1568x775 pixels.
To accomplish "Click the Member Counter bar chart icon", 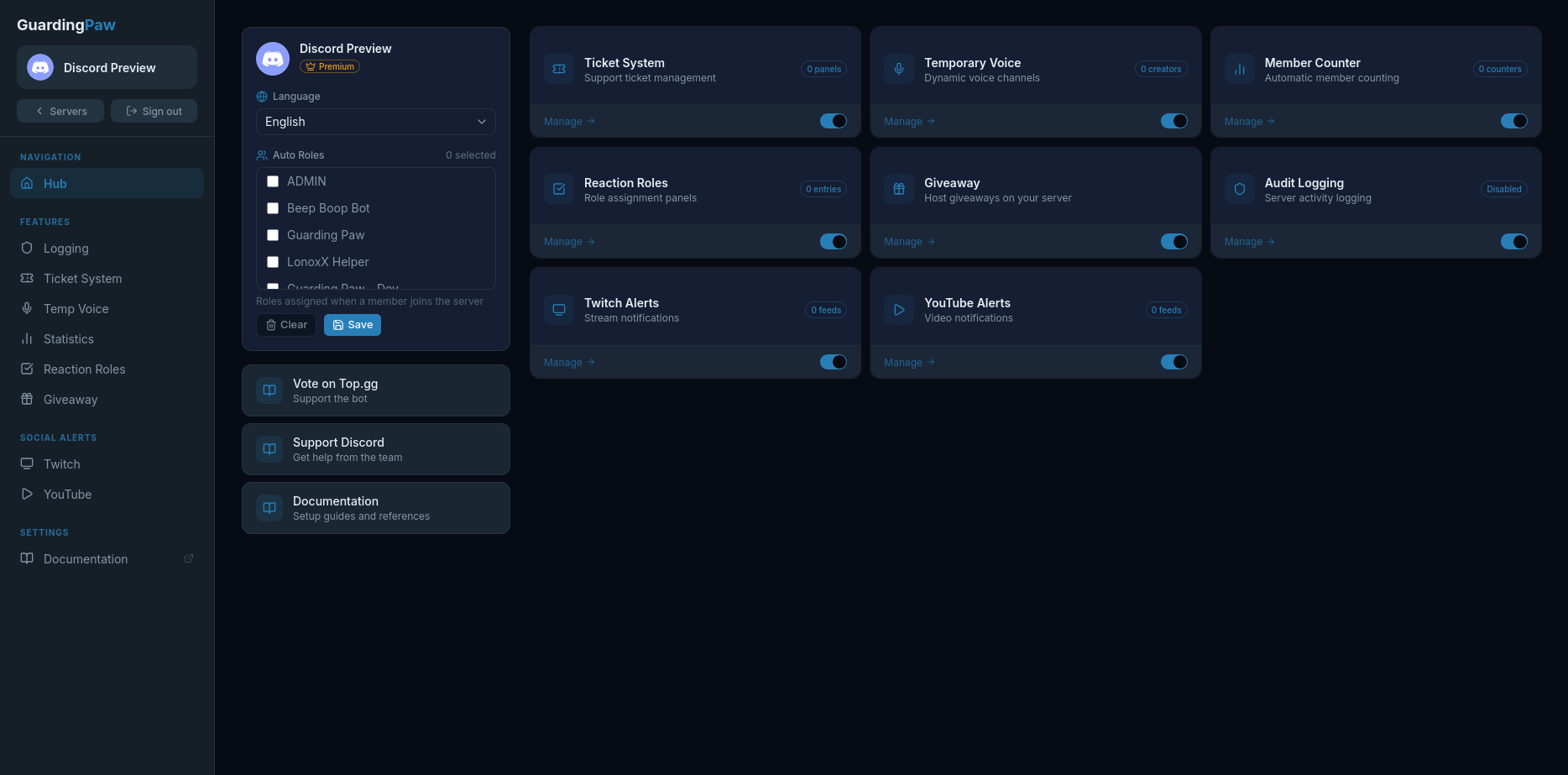I will tap(1240, 69).
